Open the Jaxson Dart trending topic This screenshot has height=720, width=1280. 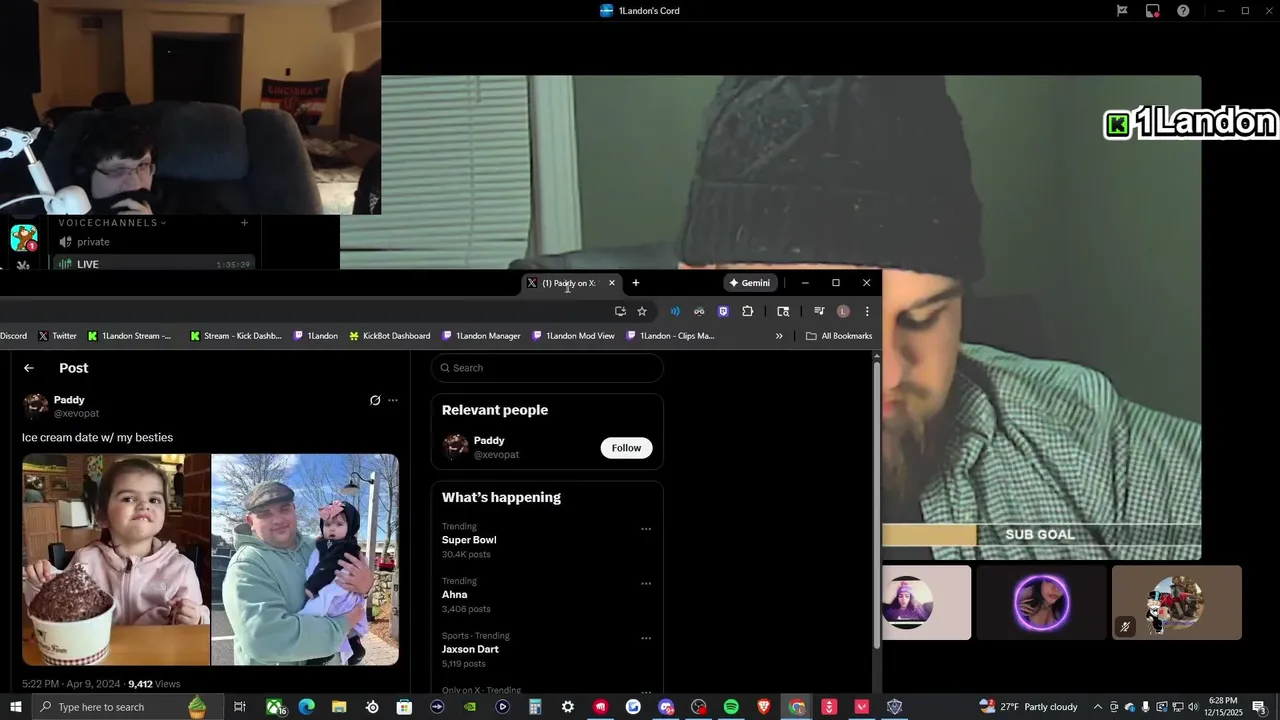tap(470, 649)
